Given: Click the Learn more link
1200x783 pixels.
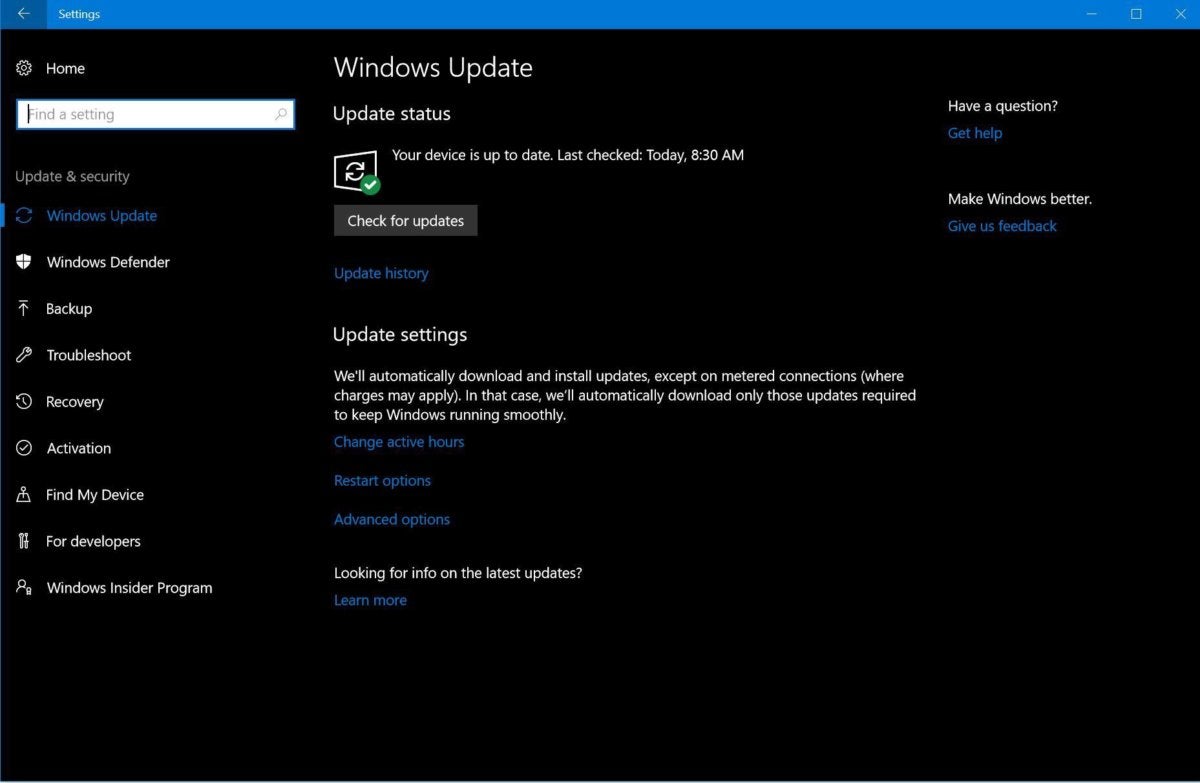Looking at the screenshot, I should [x=370, y=600].
